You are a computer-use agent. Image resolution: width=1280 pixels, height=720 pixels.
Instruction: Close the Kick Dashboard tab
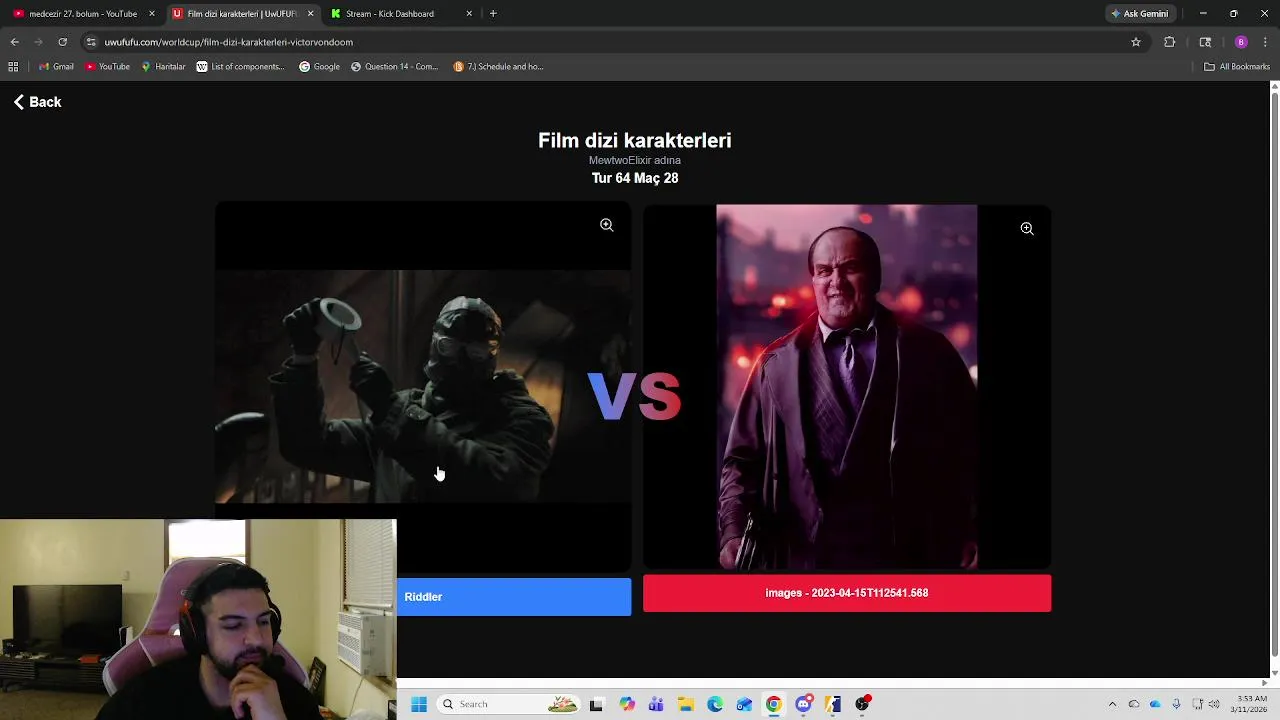point(469,14)
